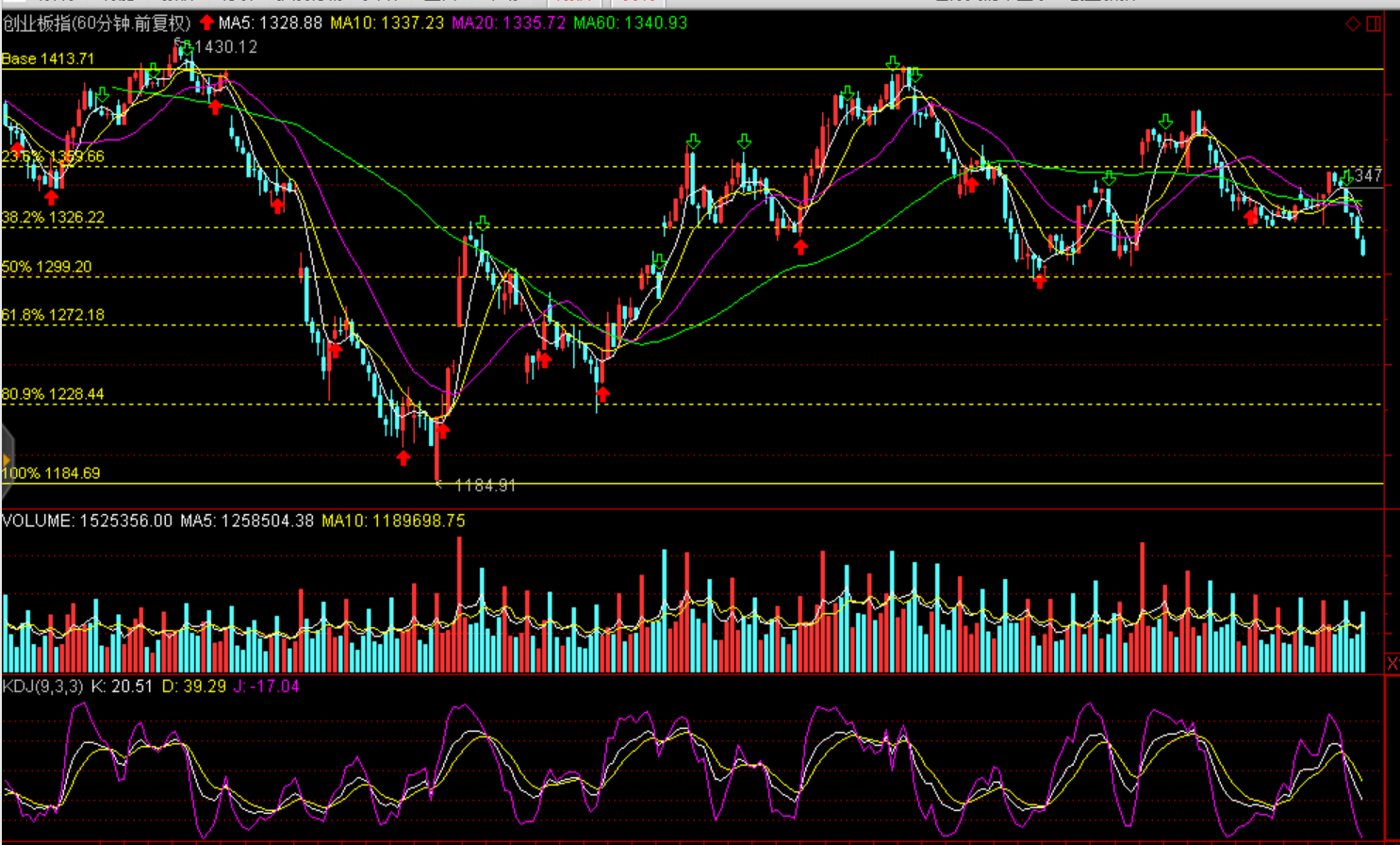This screenshot has height=845, width=1400.
Task: Select the 创业板指 (60分钟.前复权) chart title
Action: click(x=96, y=23)
